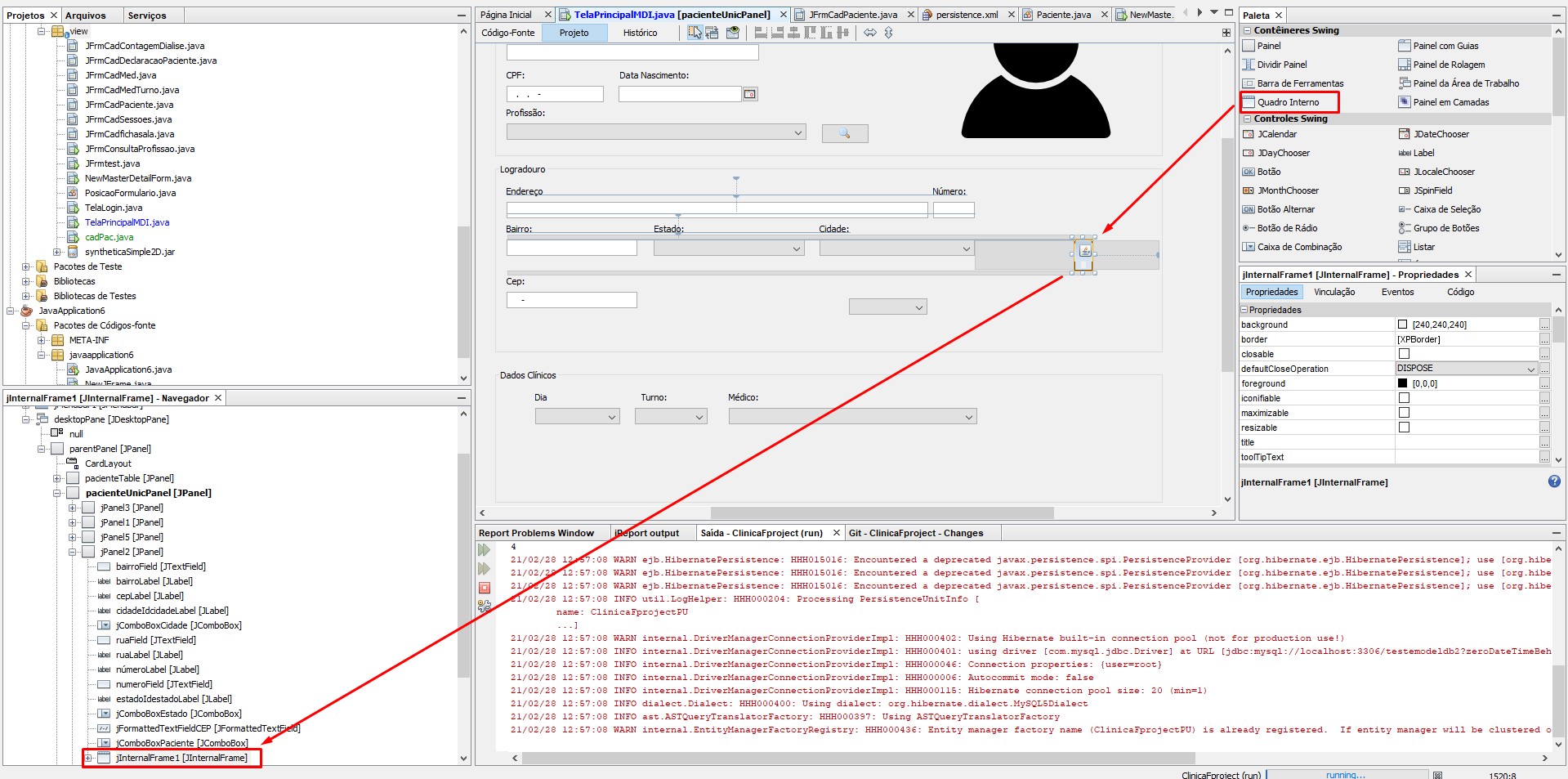Click the magnifier search button near Profissão

click(x=845, y=133)
